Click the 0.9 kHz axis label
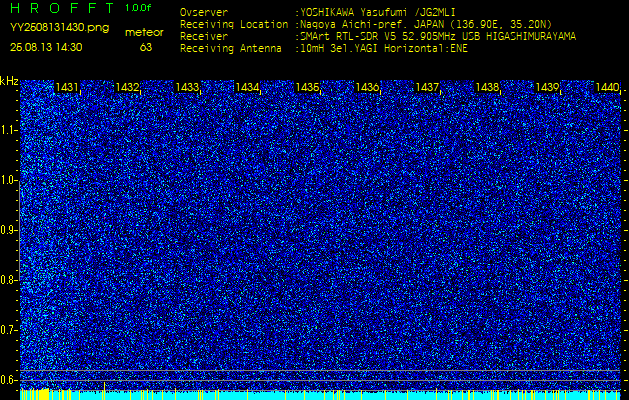This screenshot has width=629, height=400. [x=7, y=230]
